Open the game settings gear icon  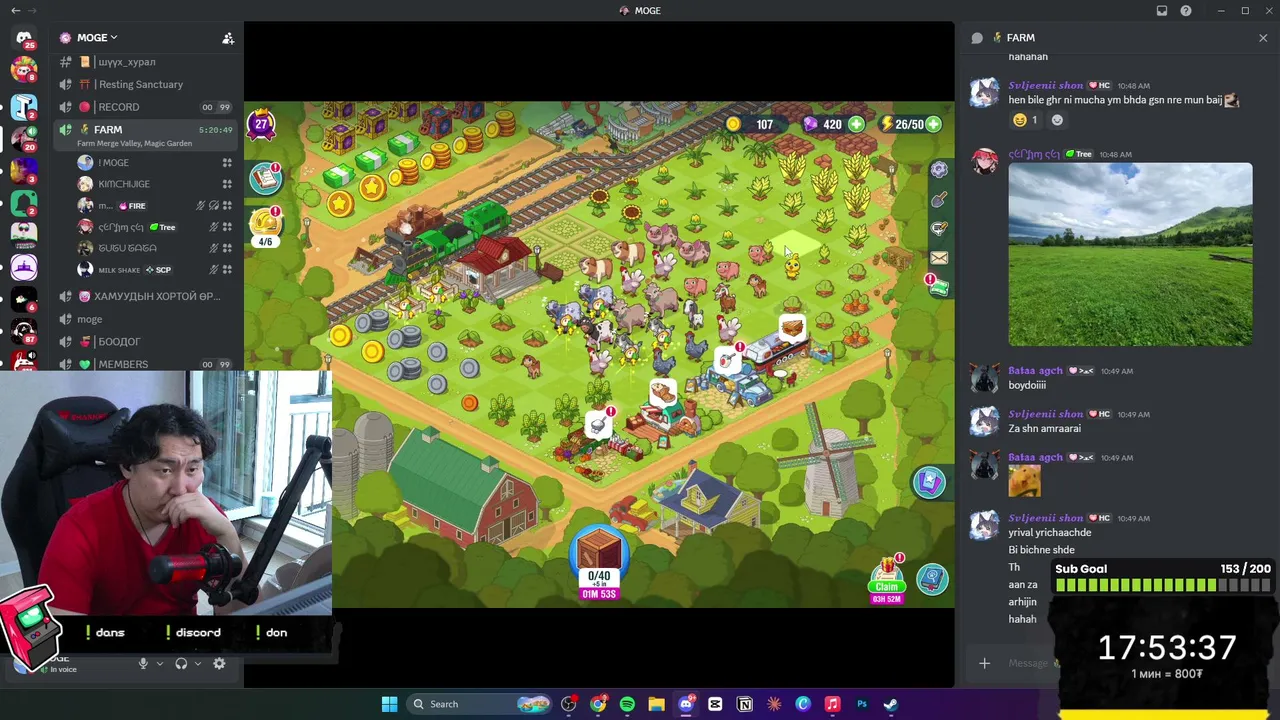click(939, 170)
